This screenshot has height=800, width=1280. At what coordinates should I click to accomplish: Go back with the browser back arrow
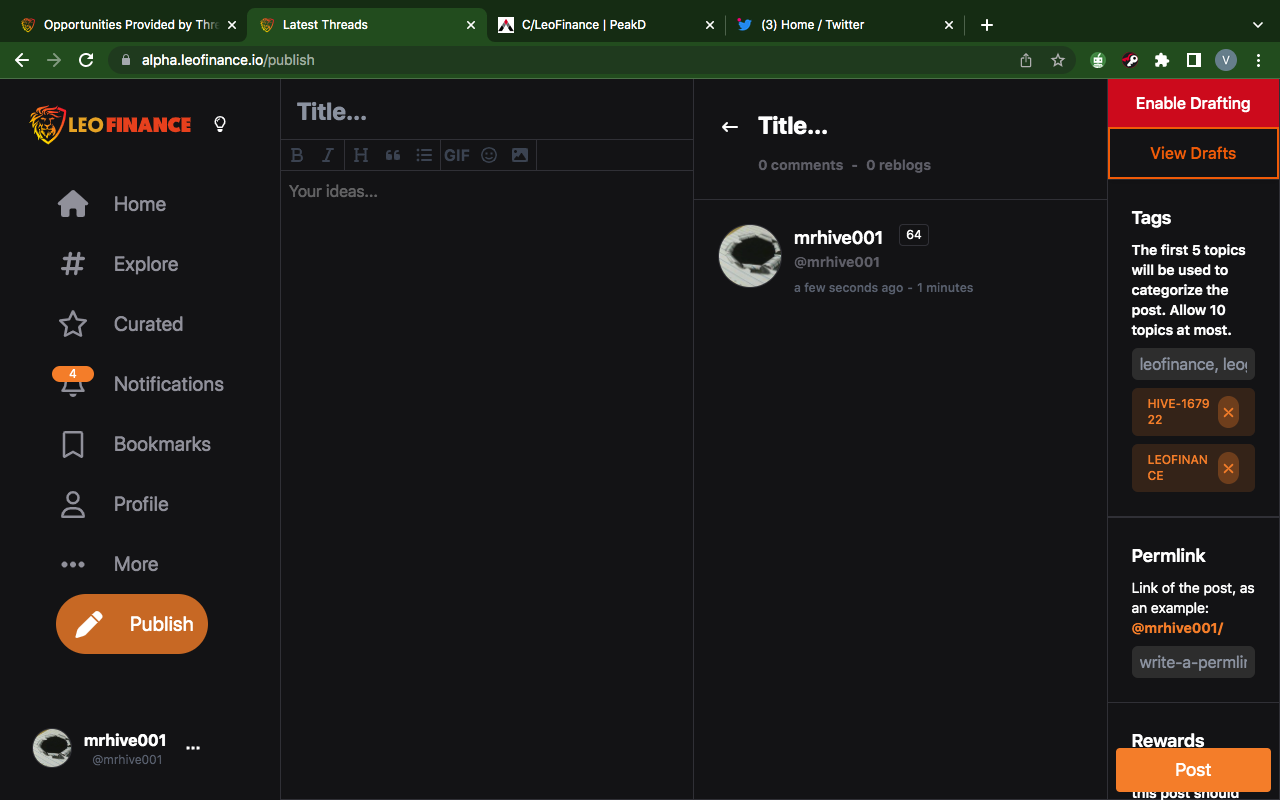(22, 60)
